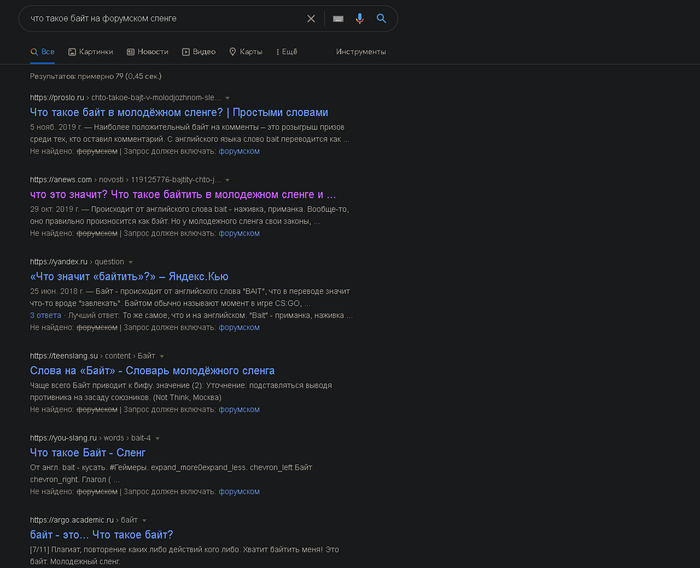Open 'Что такое байт в молодёжном сленге?' result
This screenshot has height=568, width=700.
[179, 112]
